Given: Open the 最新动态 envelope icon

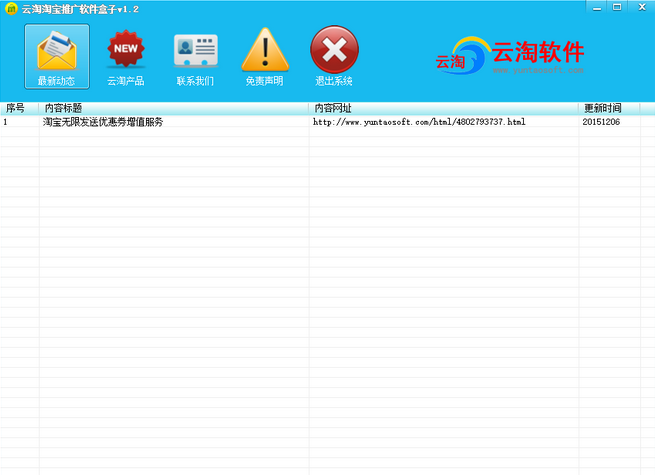Looking at the screenshot, I should tap(57, 56).
